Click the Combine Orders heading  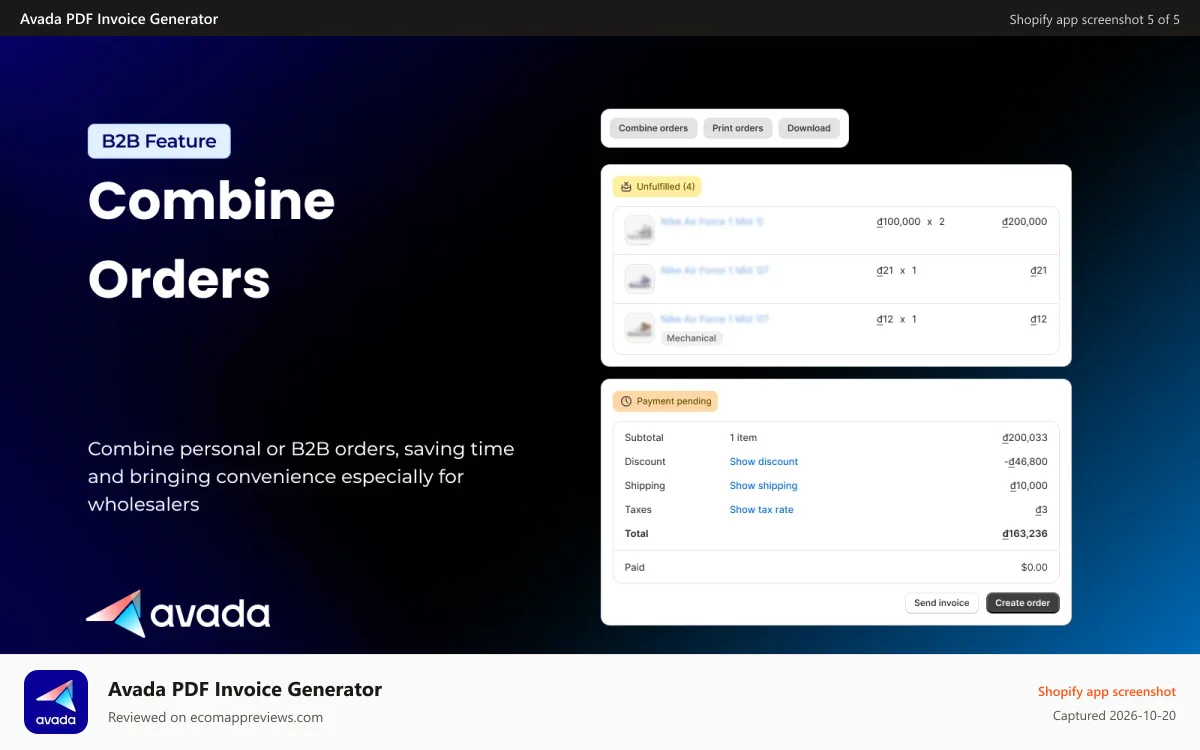(x=211, y=240)
